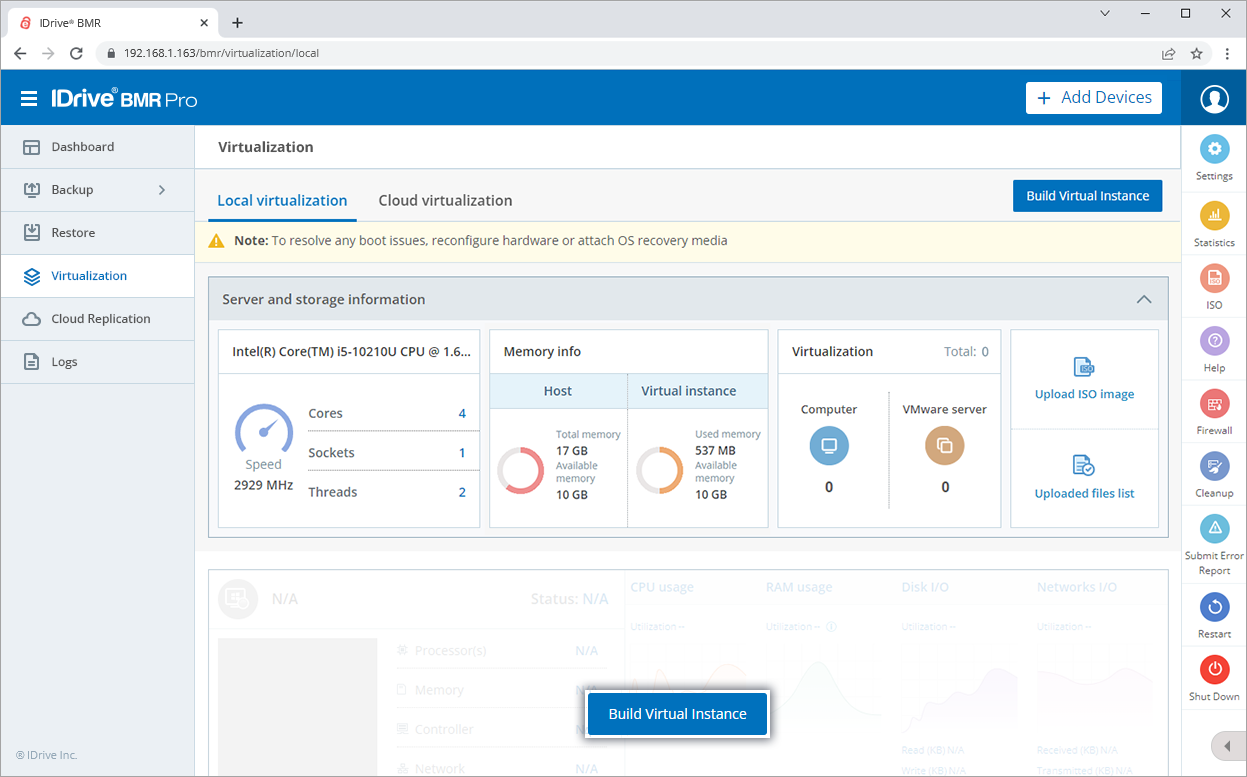
Task: Launch the Cleanup tool icon
Action: point(1214,467)
